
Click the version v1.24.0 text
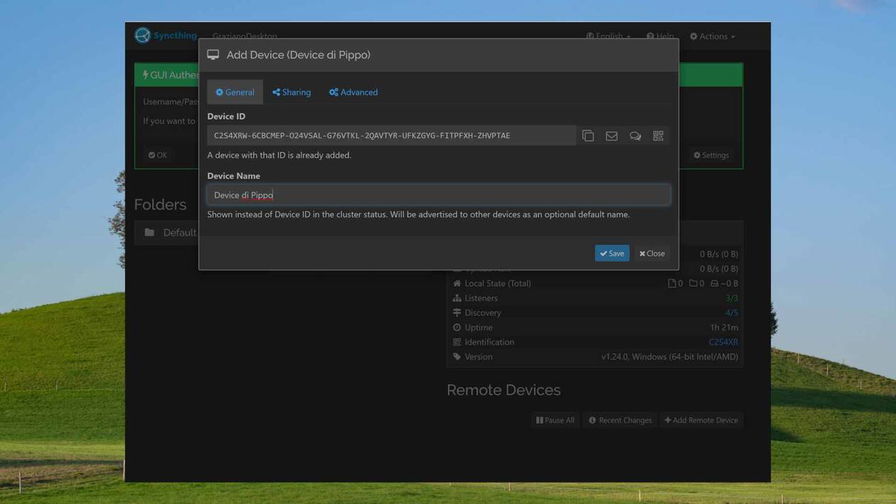[x=669, y=357]
